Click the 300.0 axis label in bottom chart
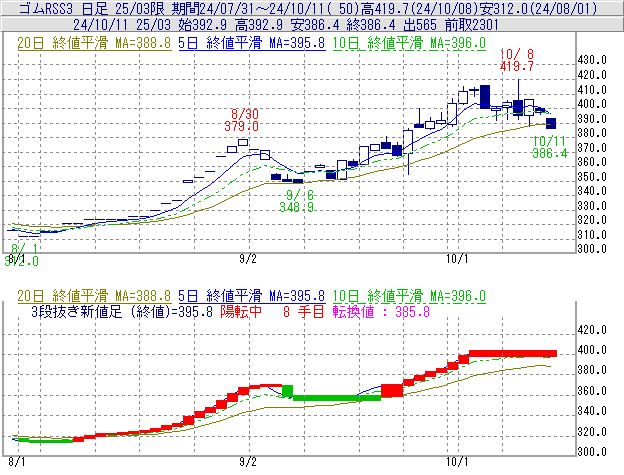This screenshot has height=475, width=624. coord(592,452)
